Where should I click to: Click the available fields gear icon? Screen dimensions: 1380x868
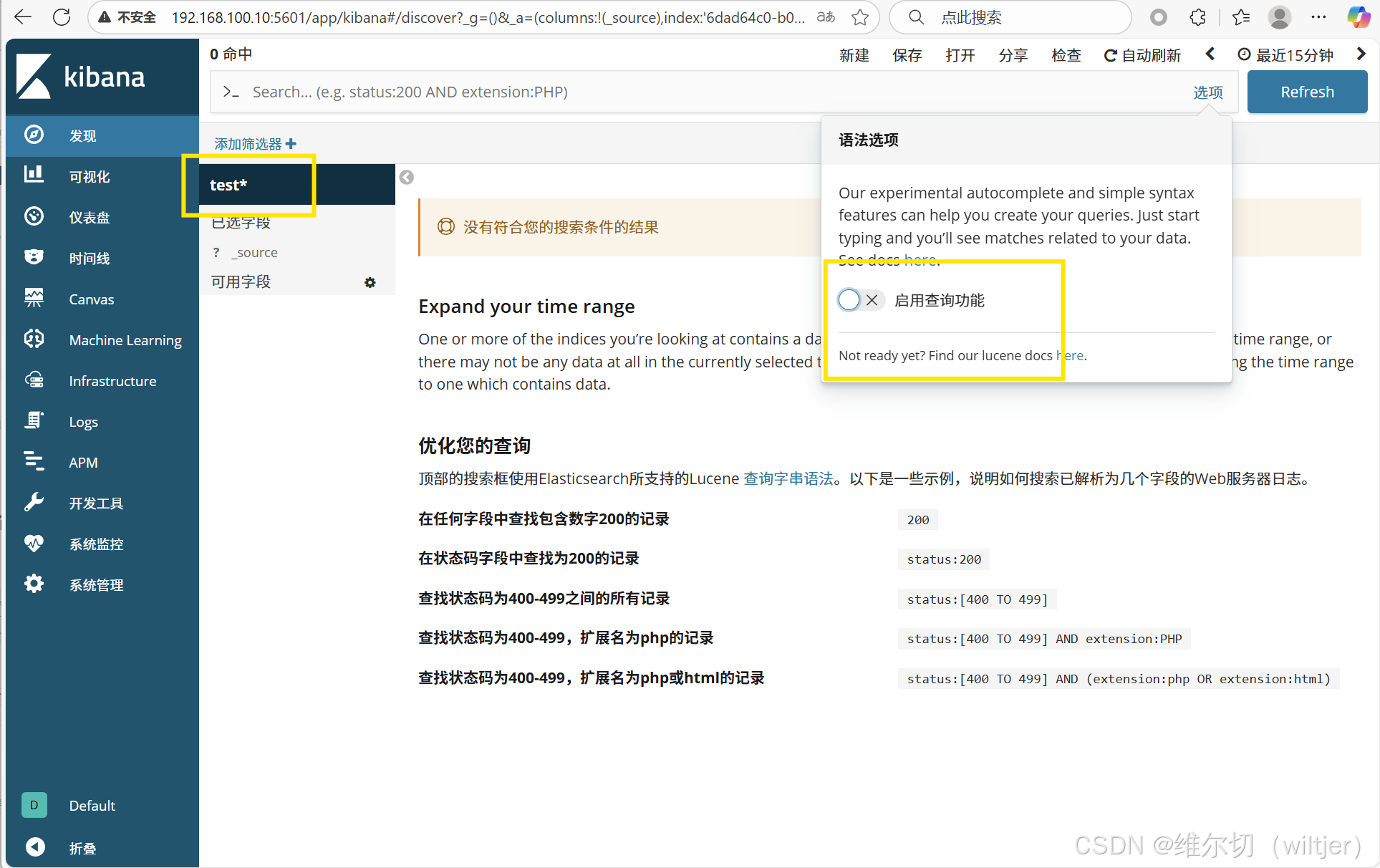click(370, 282)
